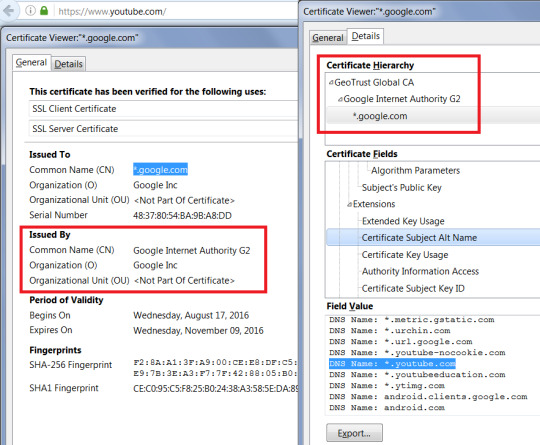Select Certificate Subject Key ID field
Screen dimensions: 540x445
[x=413, y=288]
